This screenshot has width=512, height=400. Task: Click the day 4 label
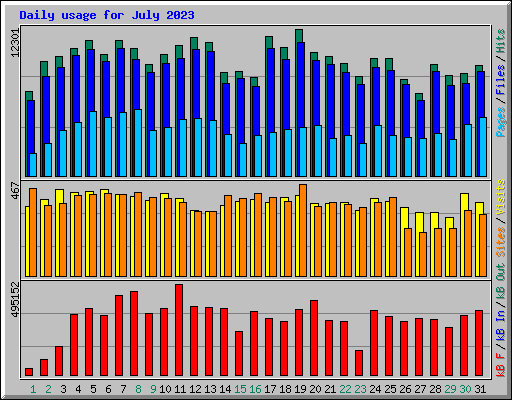[78, 389]
